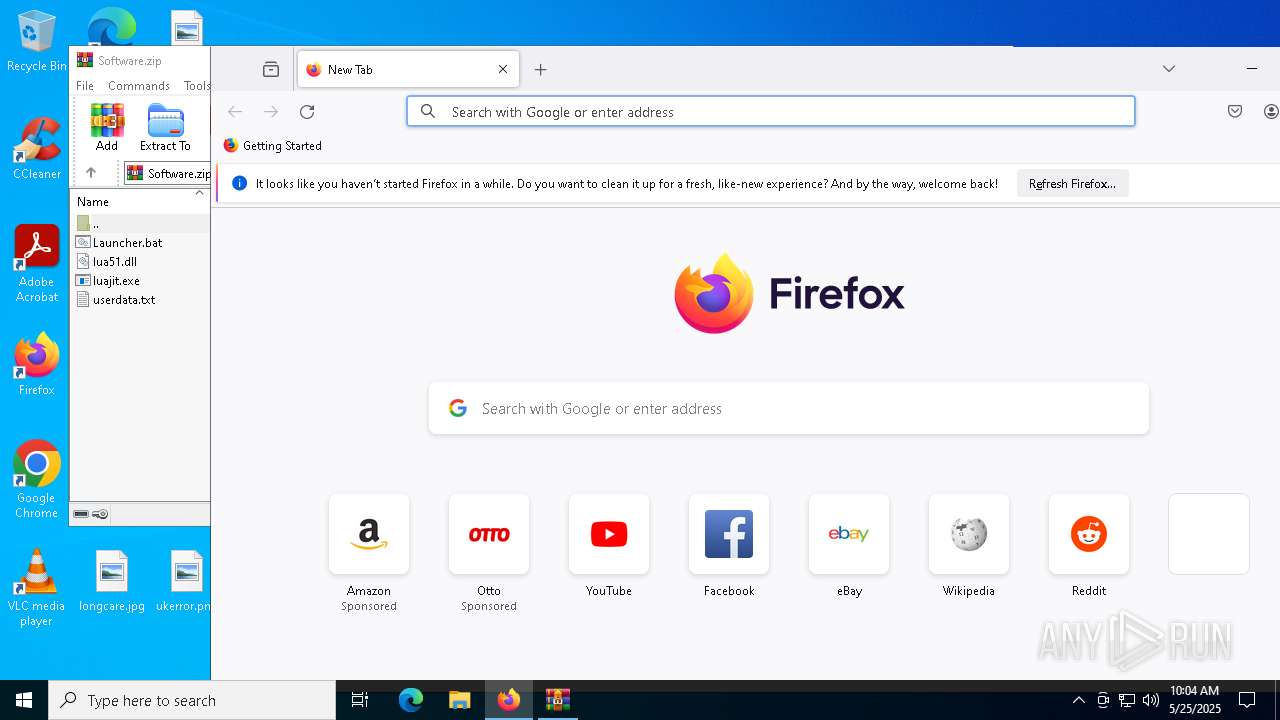This screenshot has height=720, width=1280.
Task: Open the Firefox account icon
Action: (x=1271, y=112)
